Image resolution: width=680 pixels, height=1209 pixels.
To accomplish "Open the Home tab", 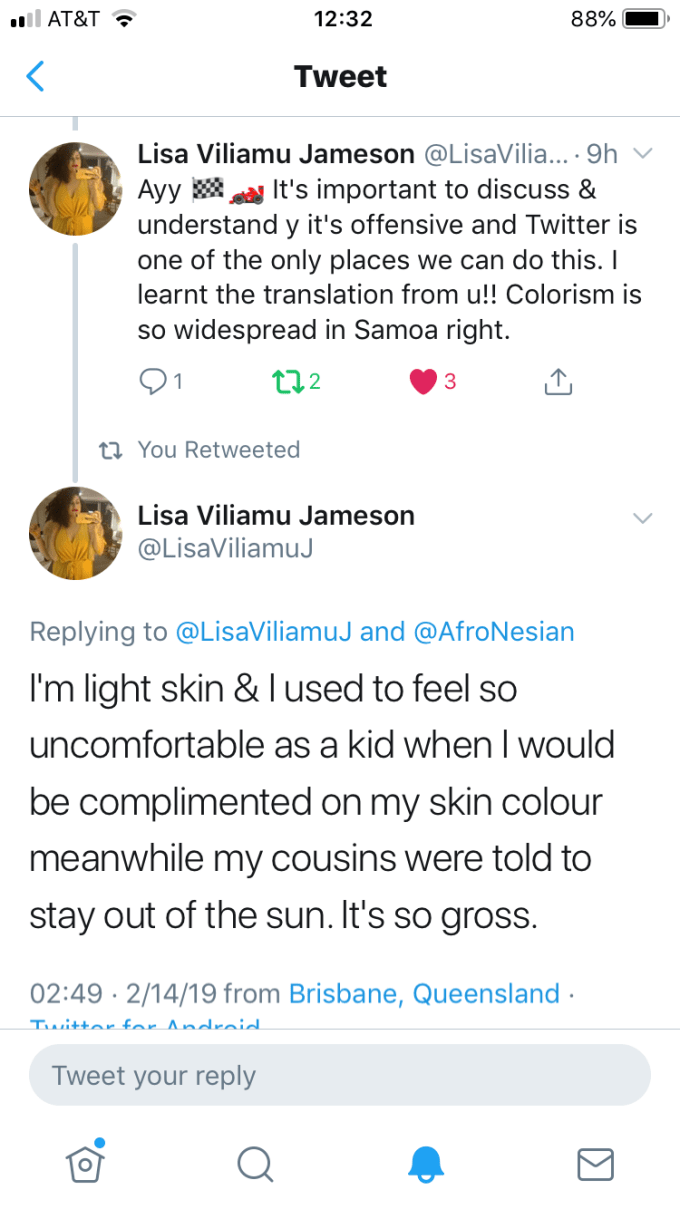I will [85, 1162].
